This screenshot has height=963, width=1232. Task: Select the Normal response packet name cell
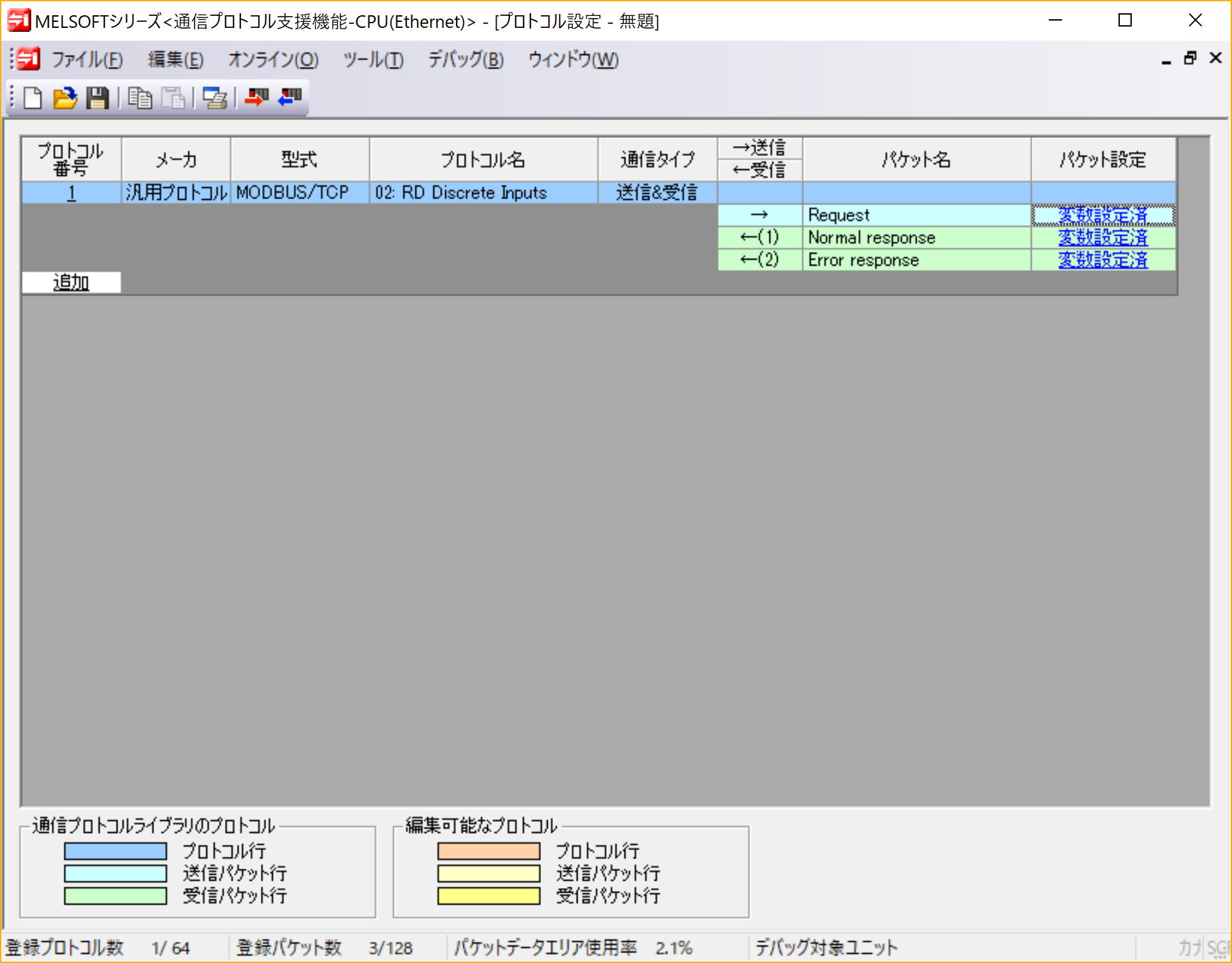tap(916, 238)
